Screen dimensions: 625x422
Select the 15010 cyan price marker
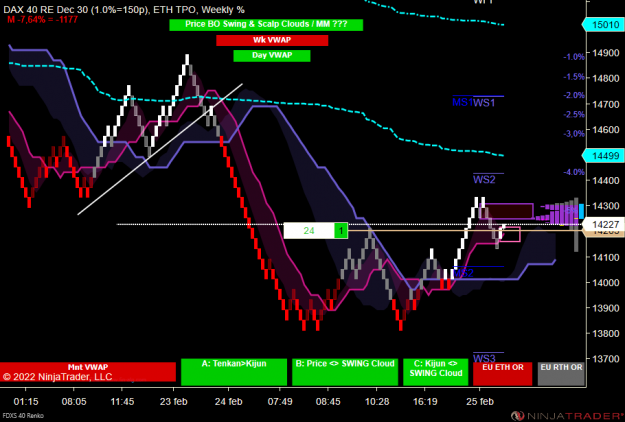pyautogui.click(x=603, y=25)
